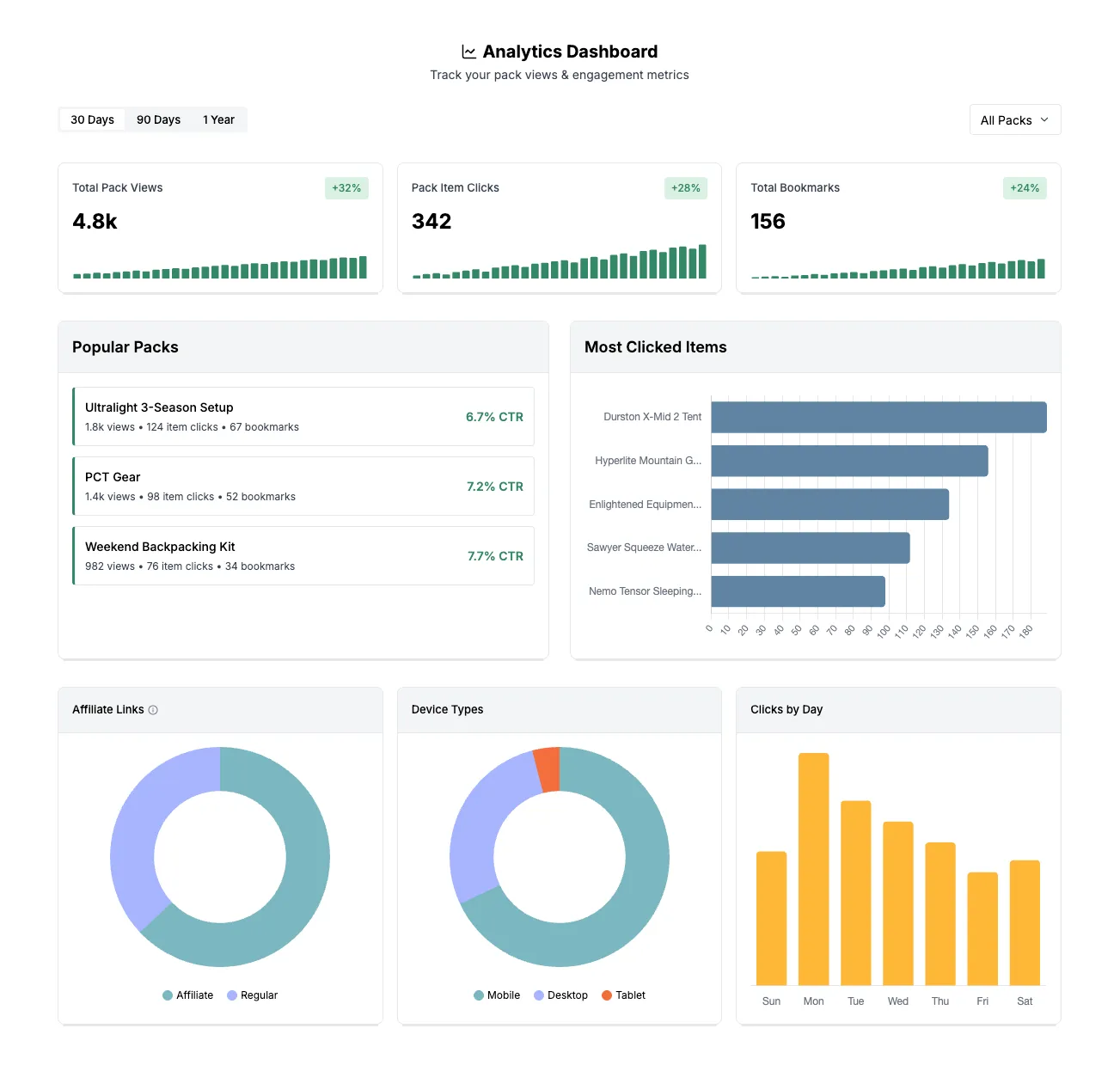This screenshot has width=1120, height=1065.
Task: Click the info icon next to Affiliate Links
Action: (x=154, y=710)
